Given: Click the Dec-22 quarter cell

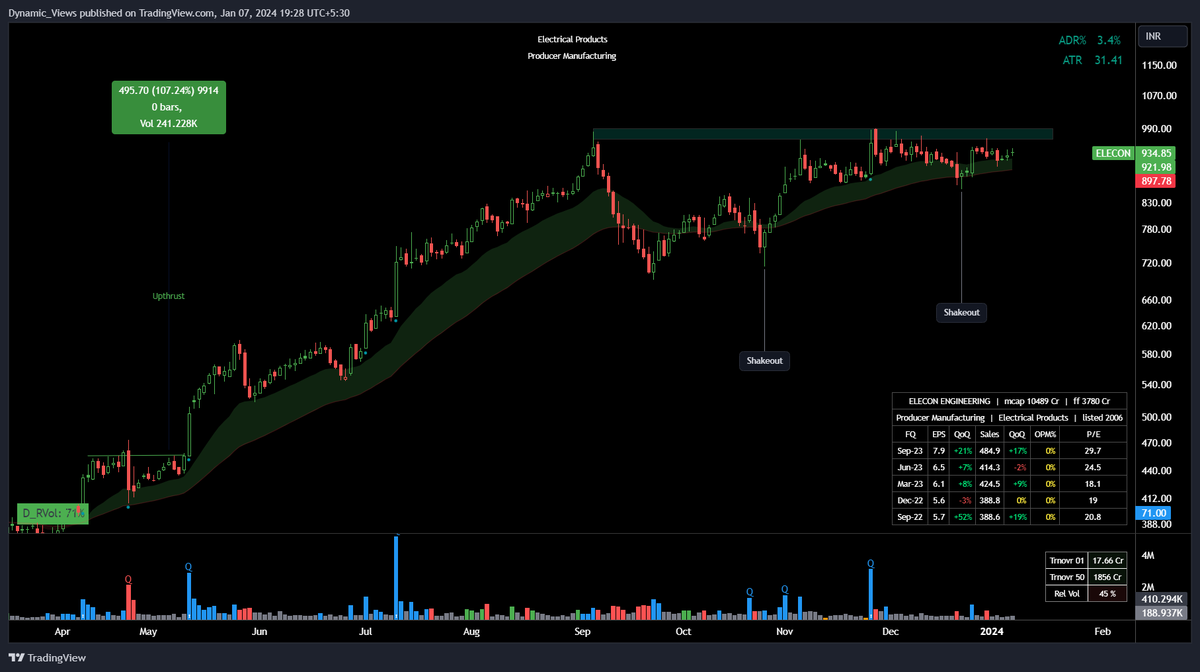Looking at the screenshot, I should tap(910, 500).
